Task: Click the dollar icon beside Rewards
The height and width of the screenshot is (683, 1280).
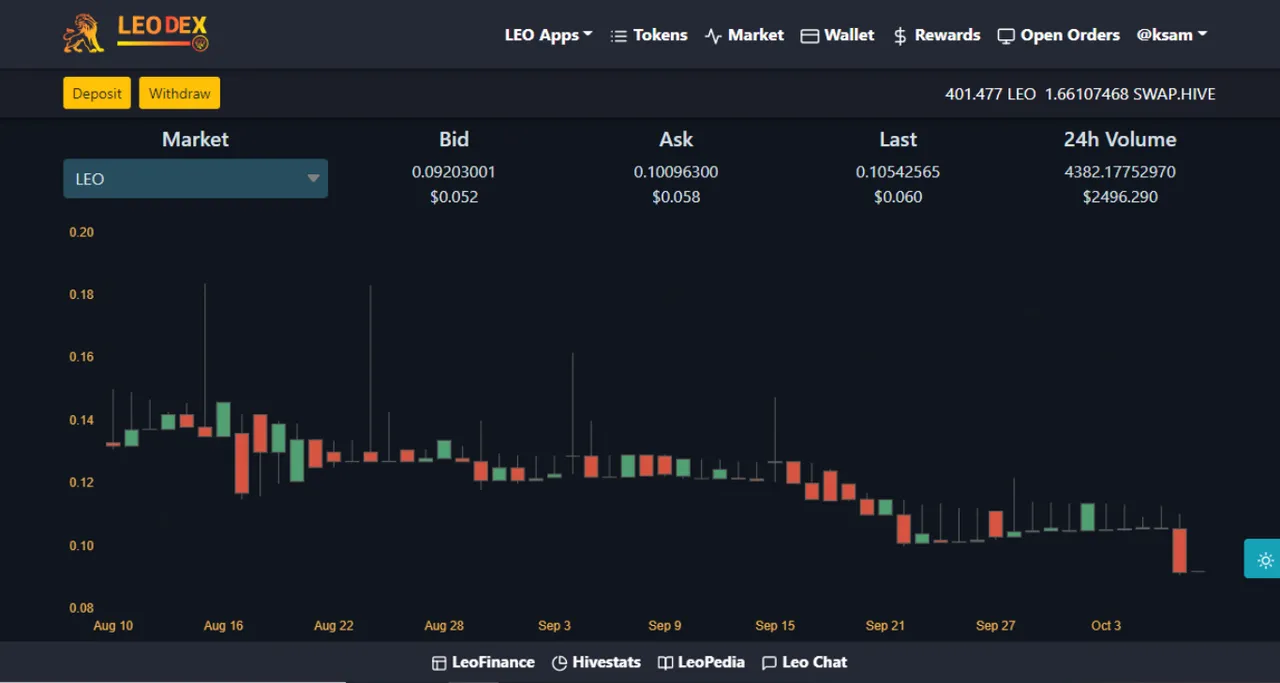Action: pyautogui.click(x=900, y=36)
